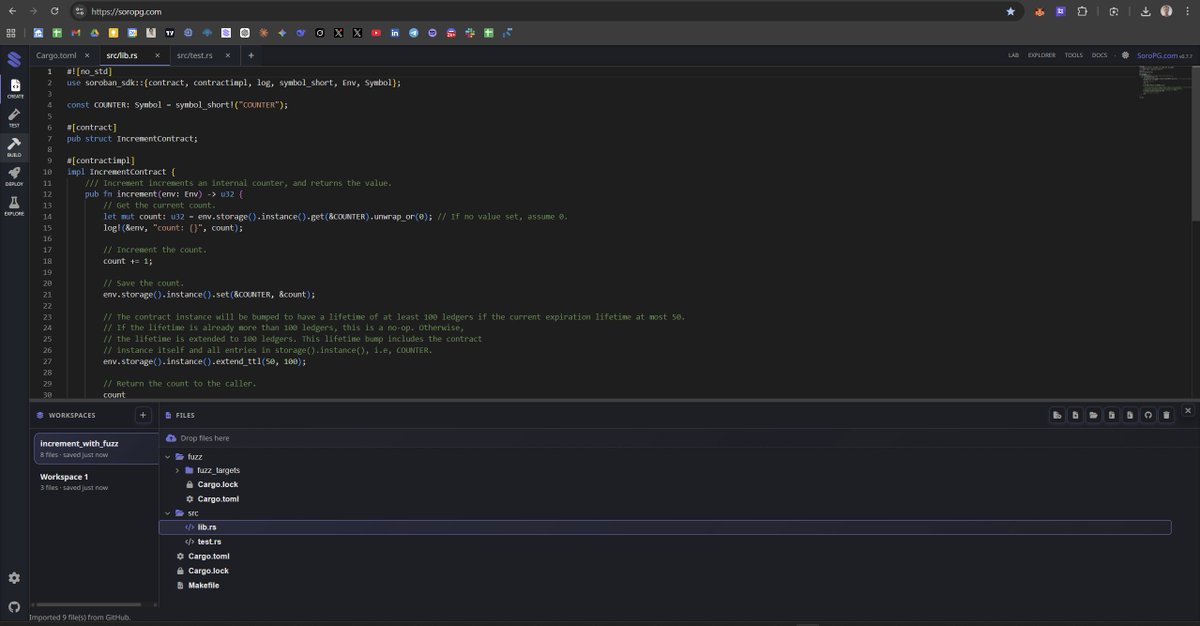The image size is (1200, 626).
Task: Switch to the src/test.rs editor tab
Action: point(195,55)
